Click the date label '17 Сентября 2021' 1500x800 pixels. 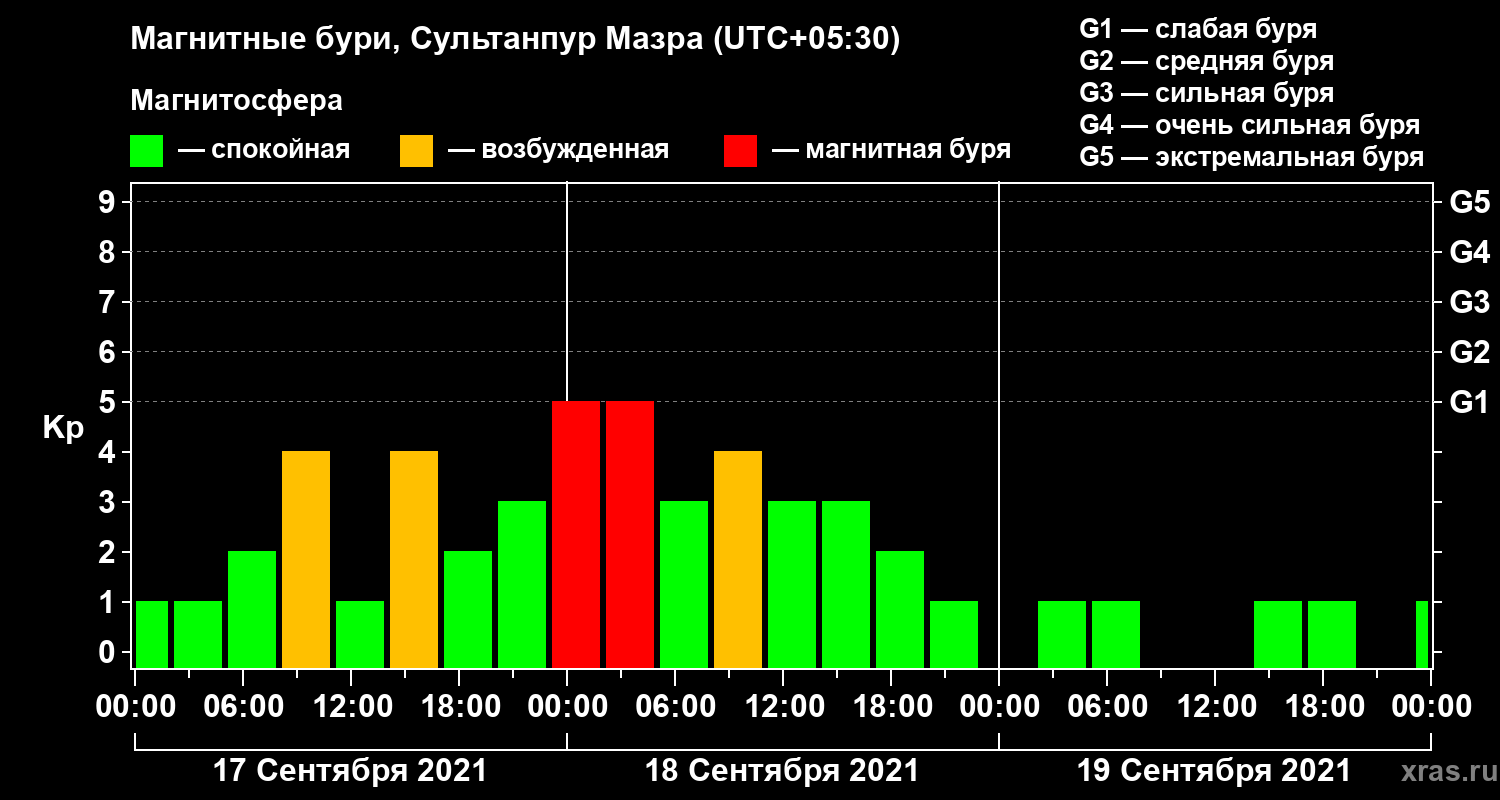click(350, 771)
